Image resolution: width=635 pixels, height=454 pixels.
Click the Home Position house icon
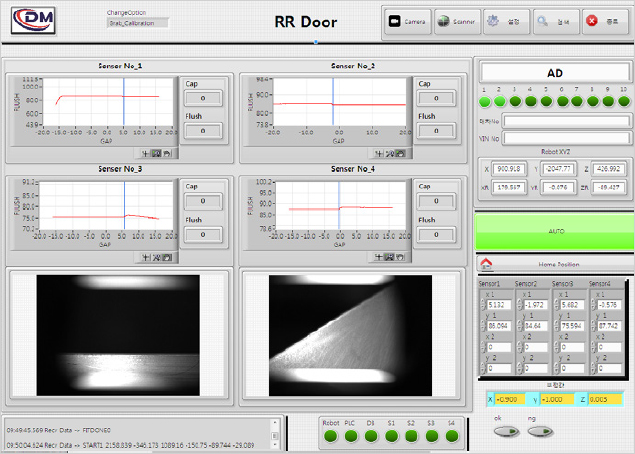click(x=488, y=265)
